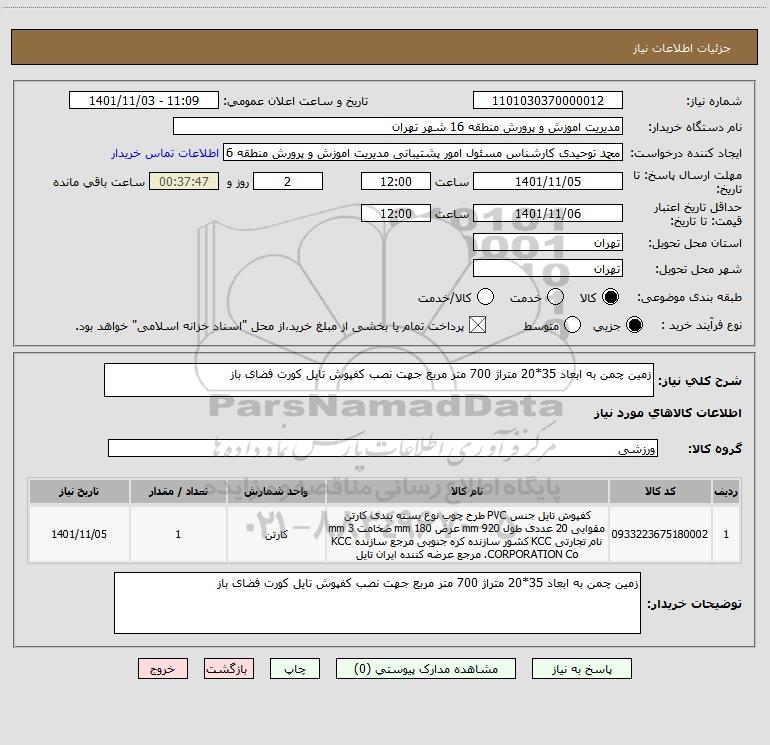The image size is (770, 745).
Task: Click the response deadline time 12:00 field
Action: 396,181
